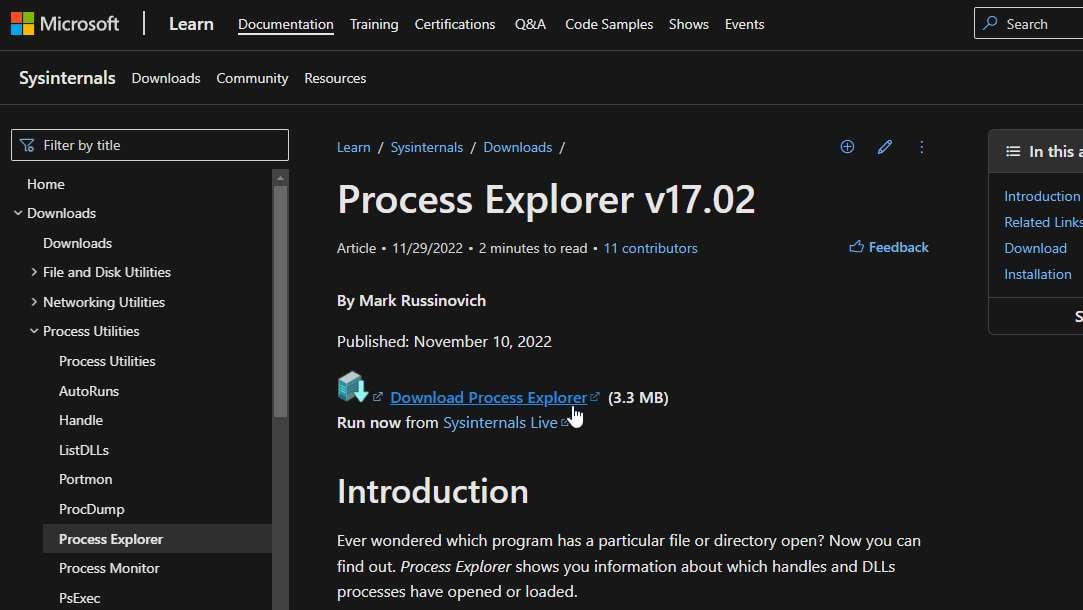The width and height of the screenshot is (1083, 610).
Task: Click the sidebar scrollbar up arrow
Action: coord(281,177)
